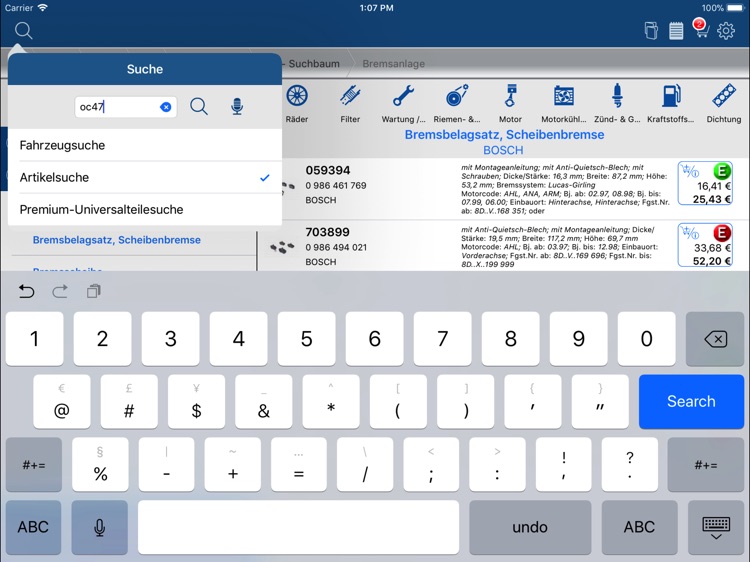View thumbnail of article 703899
750x562 pixels.
282,247
